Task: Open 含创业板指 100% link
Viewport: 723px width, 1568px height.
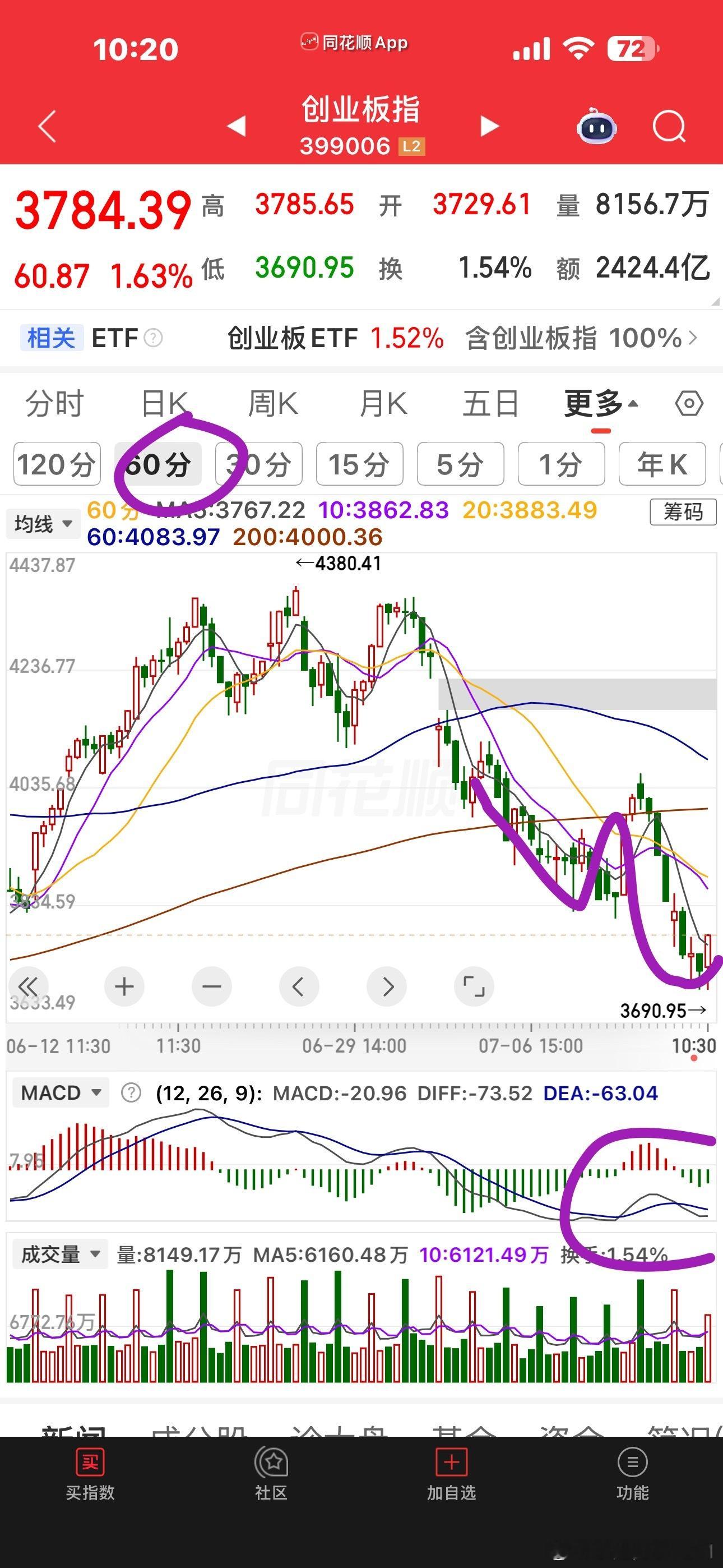Action: pos(573,338)
